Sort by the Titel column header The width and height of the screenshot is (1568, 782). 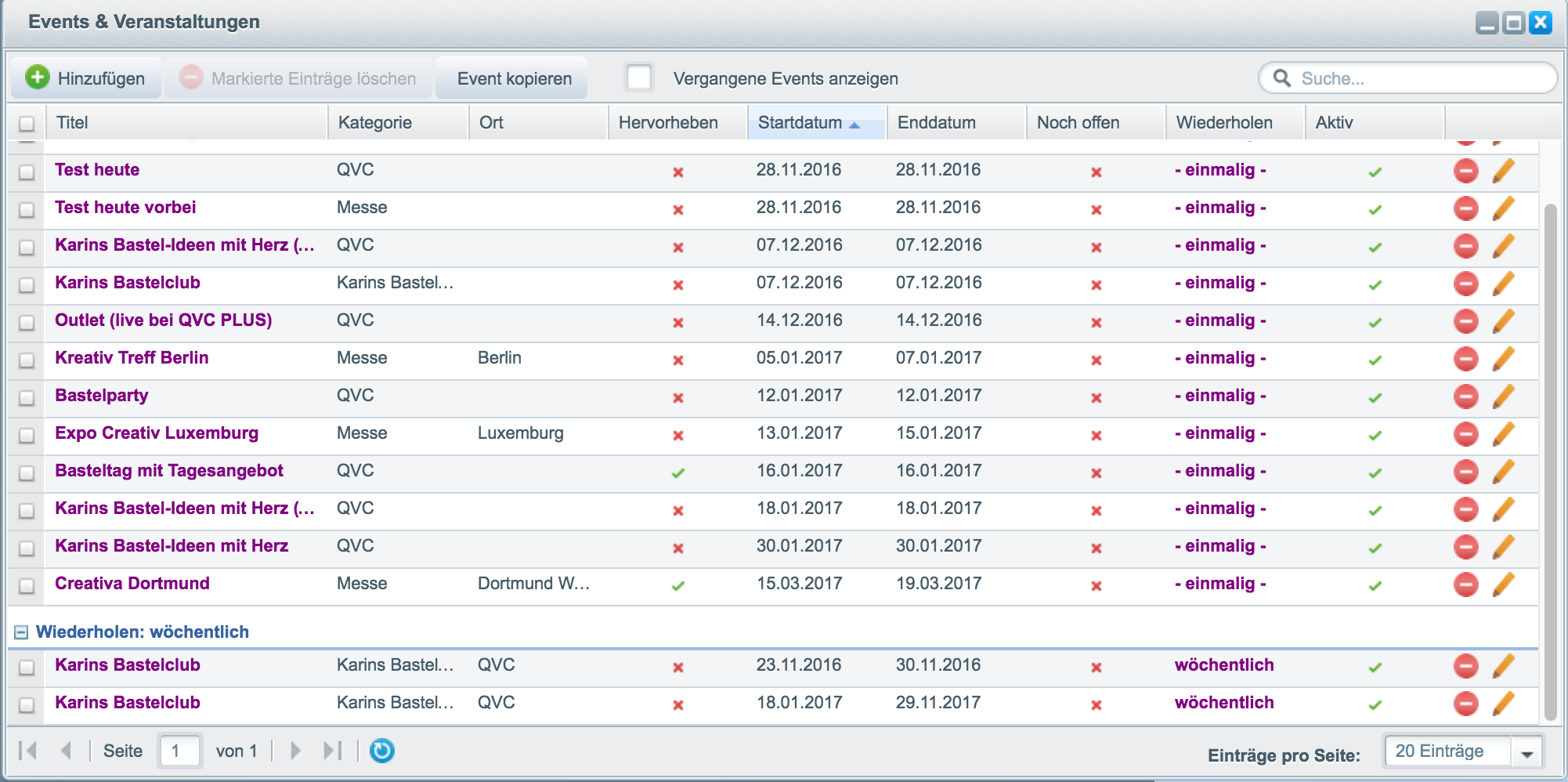coord(187,122)
